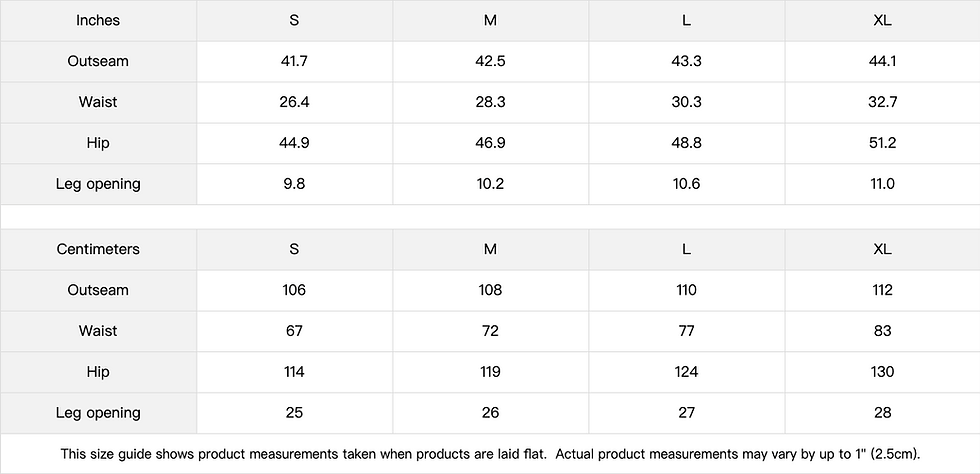
Task: Click the 124 hip centimeter cell
Action: [x=686, y=372]
